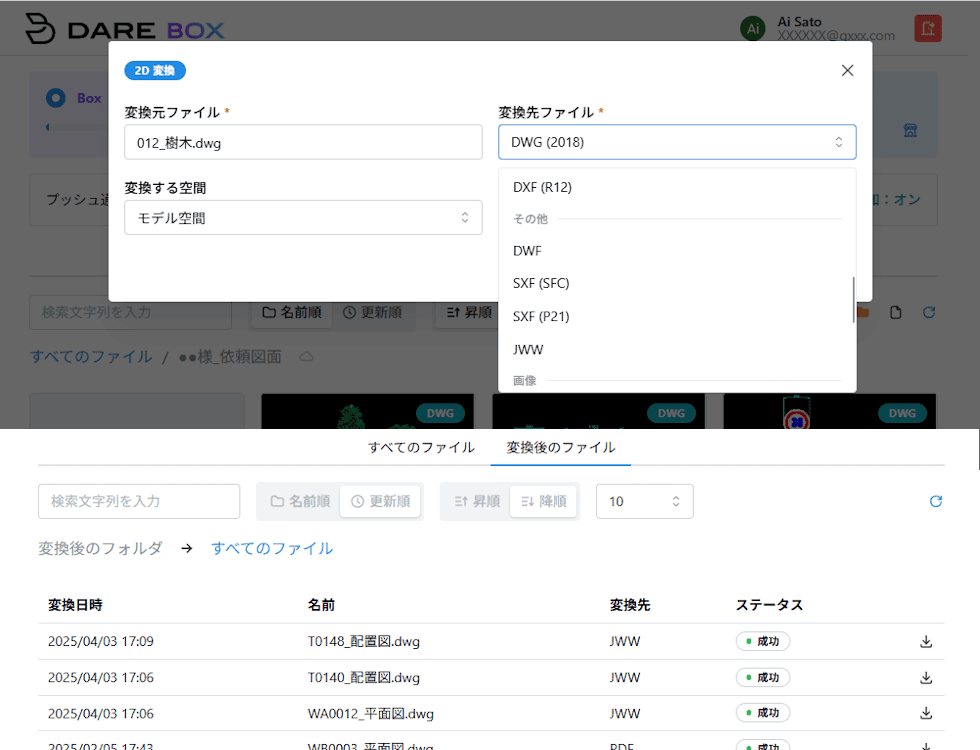The image size is (980, 750).
Task: Refresh the converted files list
Action: pyautogui.click(x=935, y=501)
